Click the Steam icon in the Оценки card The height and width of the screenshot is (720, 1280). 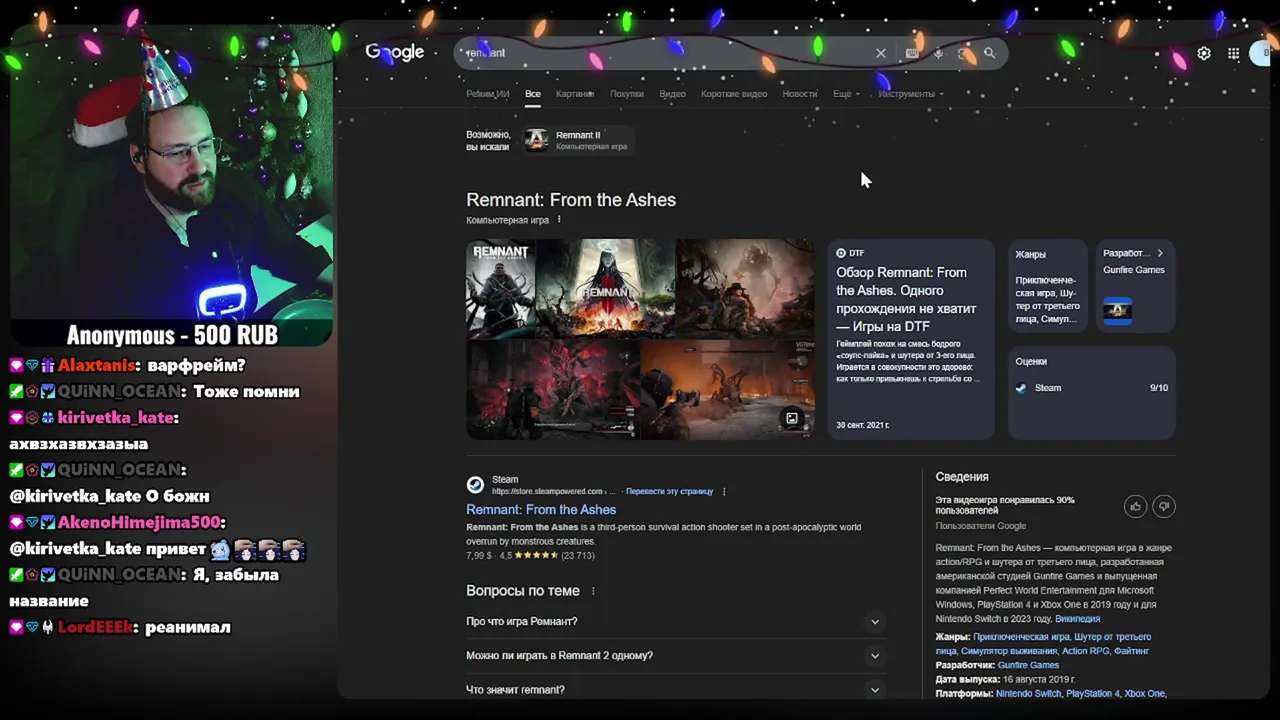coord(1021,388)
